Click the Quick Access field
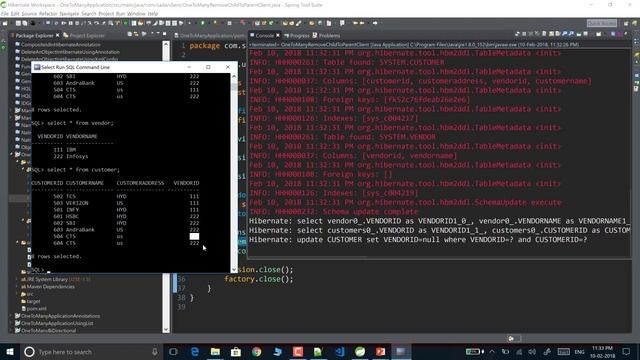 [x=602, y=23]
